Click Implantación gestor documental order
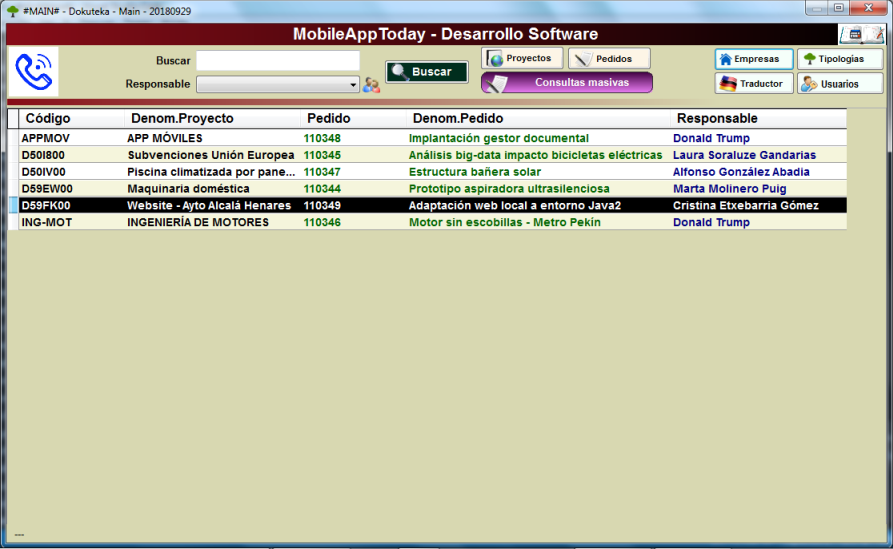Viewport: 893px width, 549px height. [499, 138]
